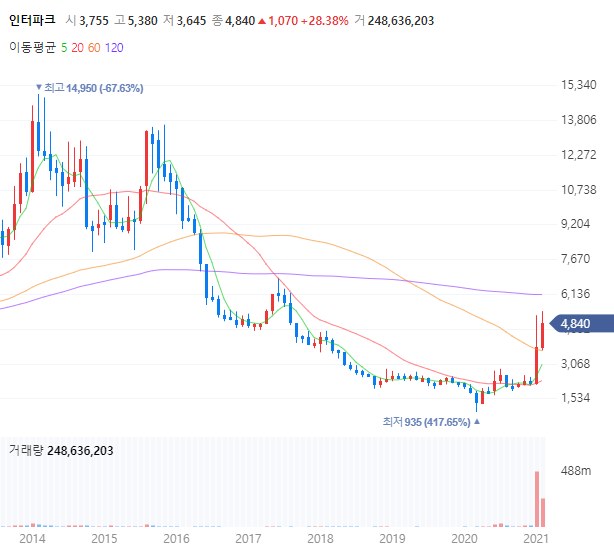This screenshot has height=556, width=614.
Task: Click the 10,738 price axis label
Action: (578, 190)
